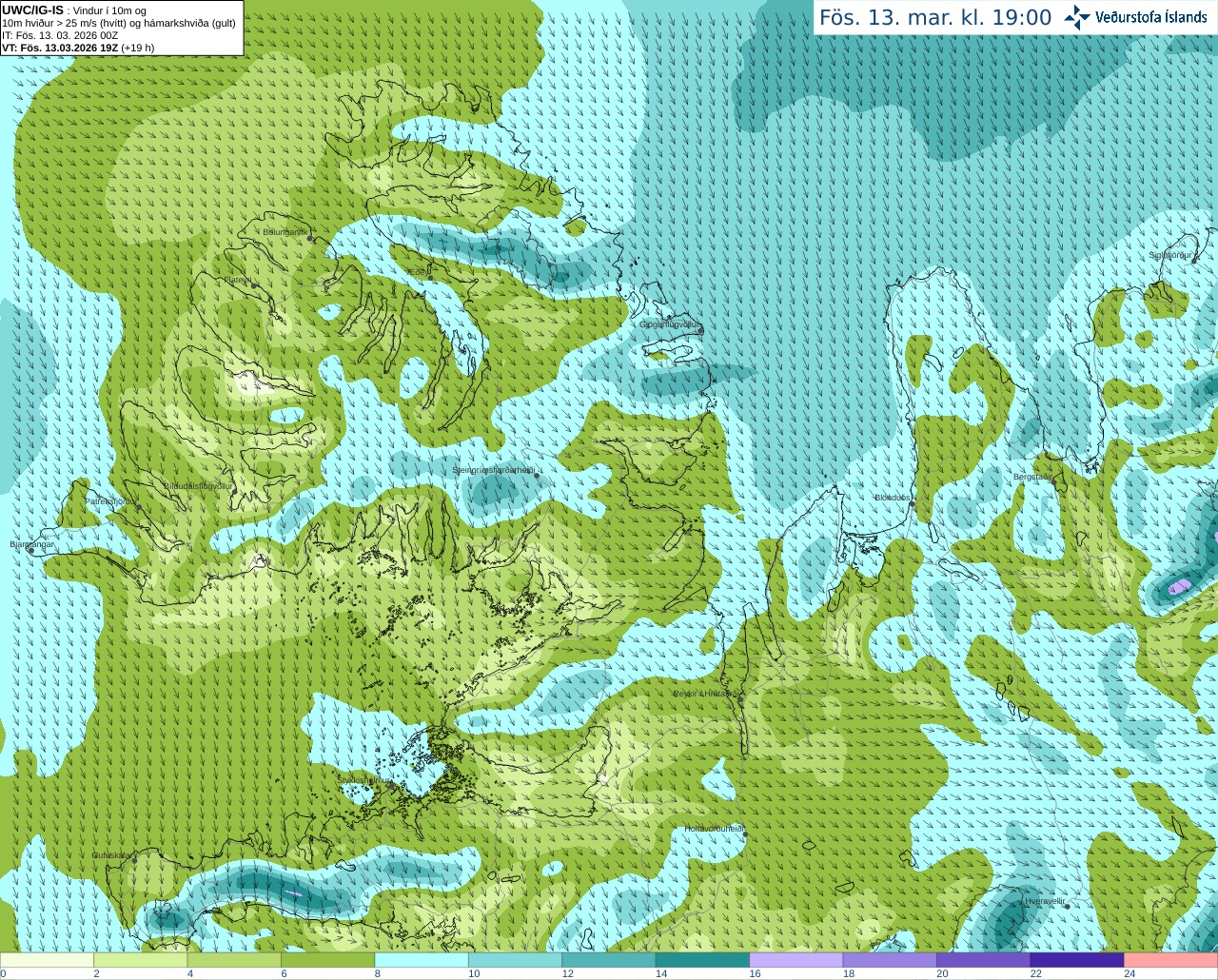Select the pink above-24 m/s legend color
The height and width of the screenshot is (980, 1218).
coord(1171,960)
